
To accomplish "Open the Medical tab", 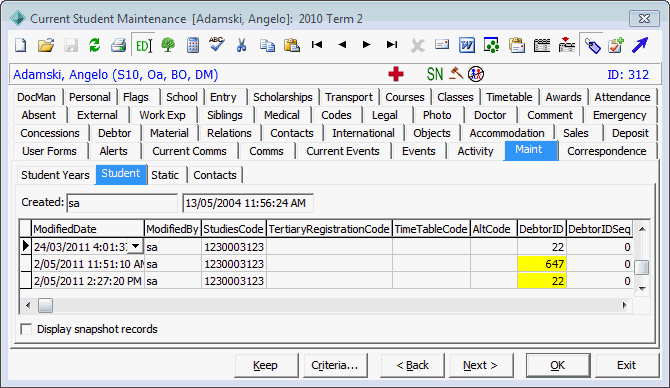I will 282,115.
